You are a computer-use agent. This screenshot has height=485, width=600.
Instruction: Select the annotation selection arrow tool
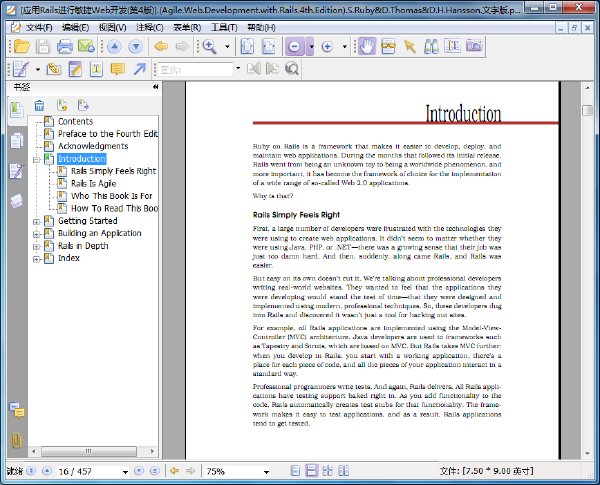coord(409,46)
